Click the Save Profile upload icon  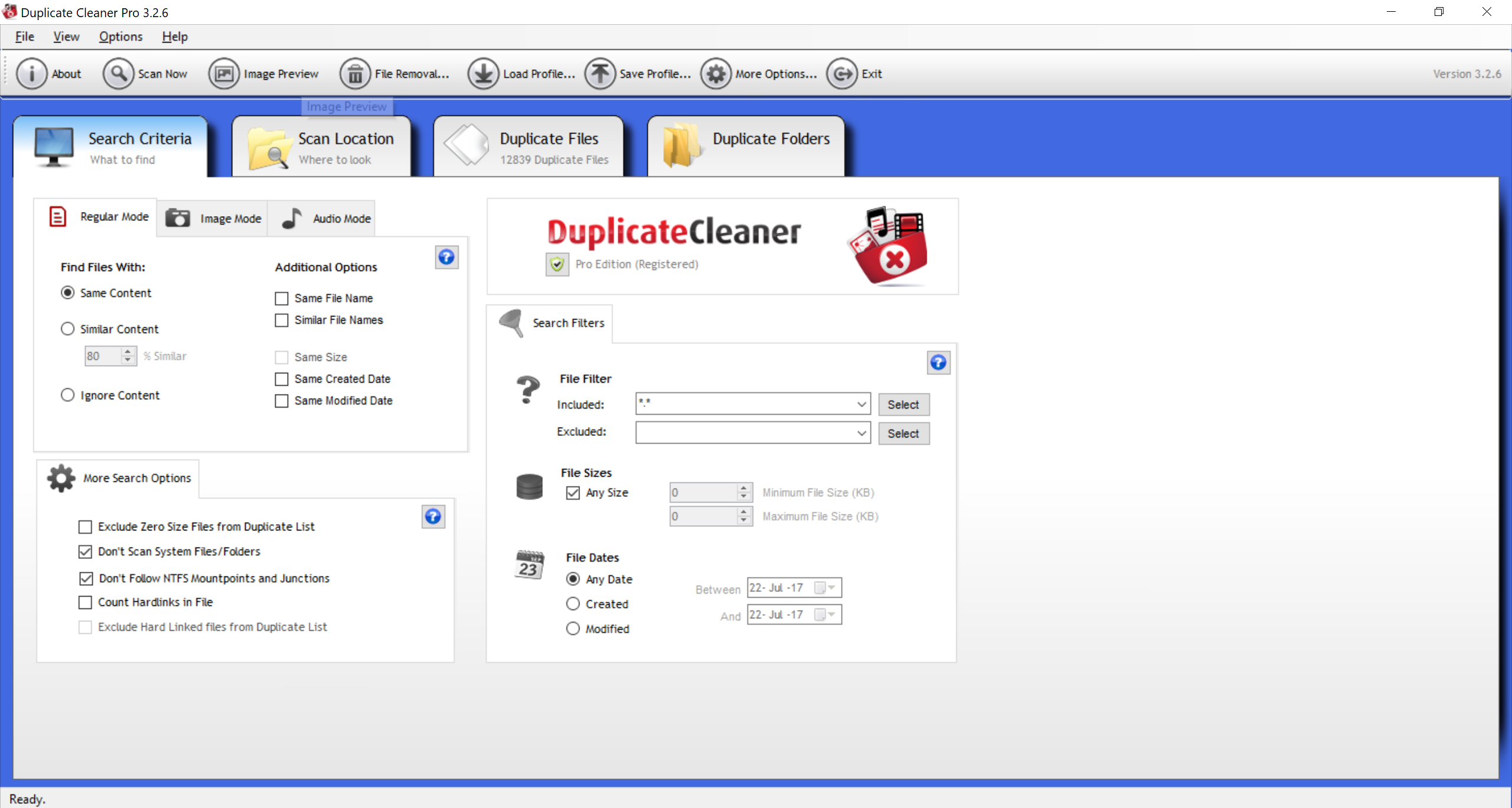click(600, 74)
